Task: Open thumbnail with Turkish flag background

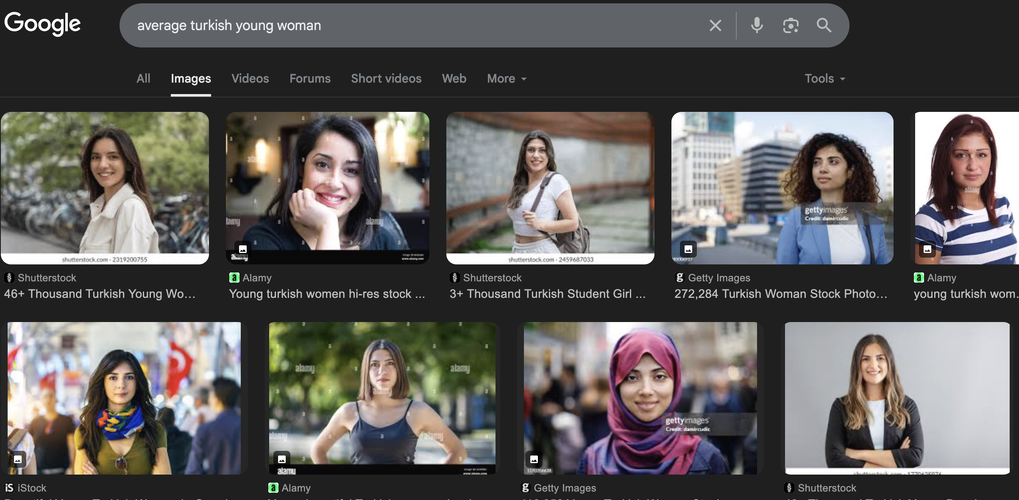Action: 124,398
